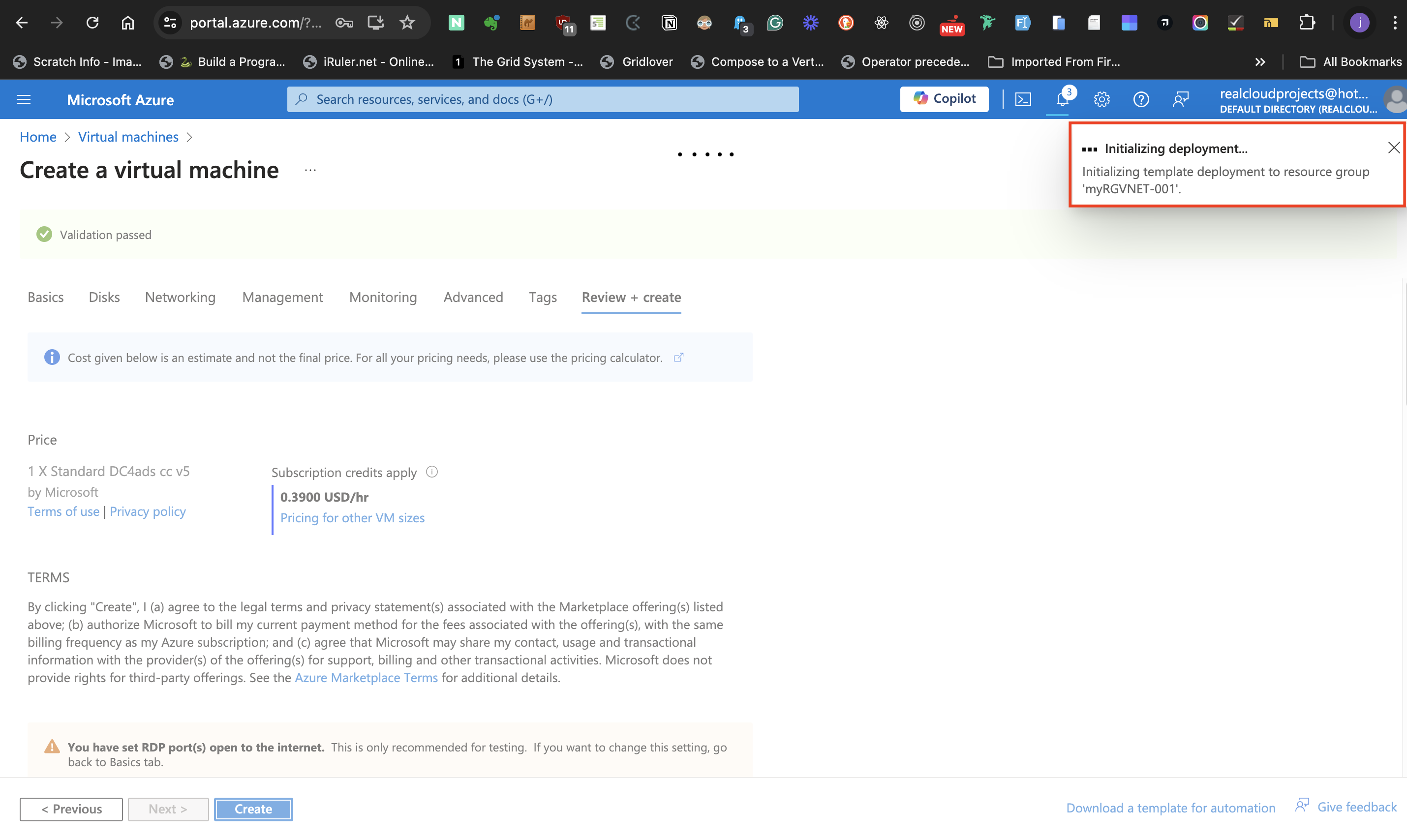1407x840 pixels.
Task: Switch to the Disks tab
Action: 104,297
